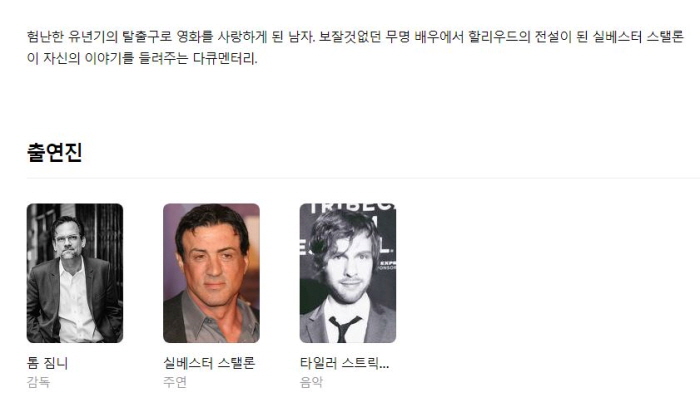Open the 타일러 스트릭 black-and-white photo
Image resolution: width=700 pixels, height=402 pixels.
tap(348, 273)
